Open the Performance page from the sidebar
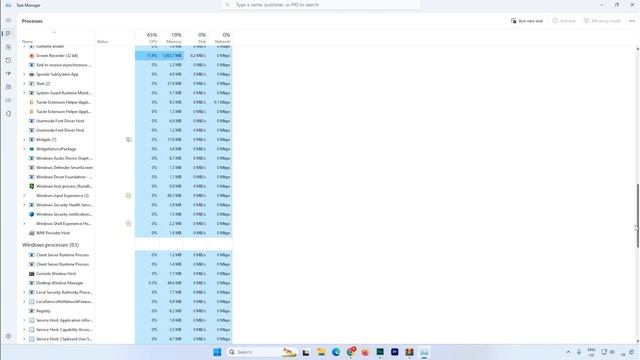640x360 pixels. (x=8, y=47)
